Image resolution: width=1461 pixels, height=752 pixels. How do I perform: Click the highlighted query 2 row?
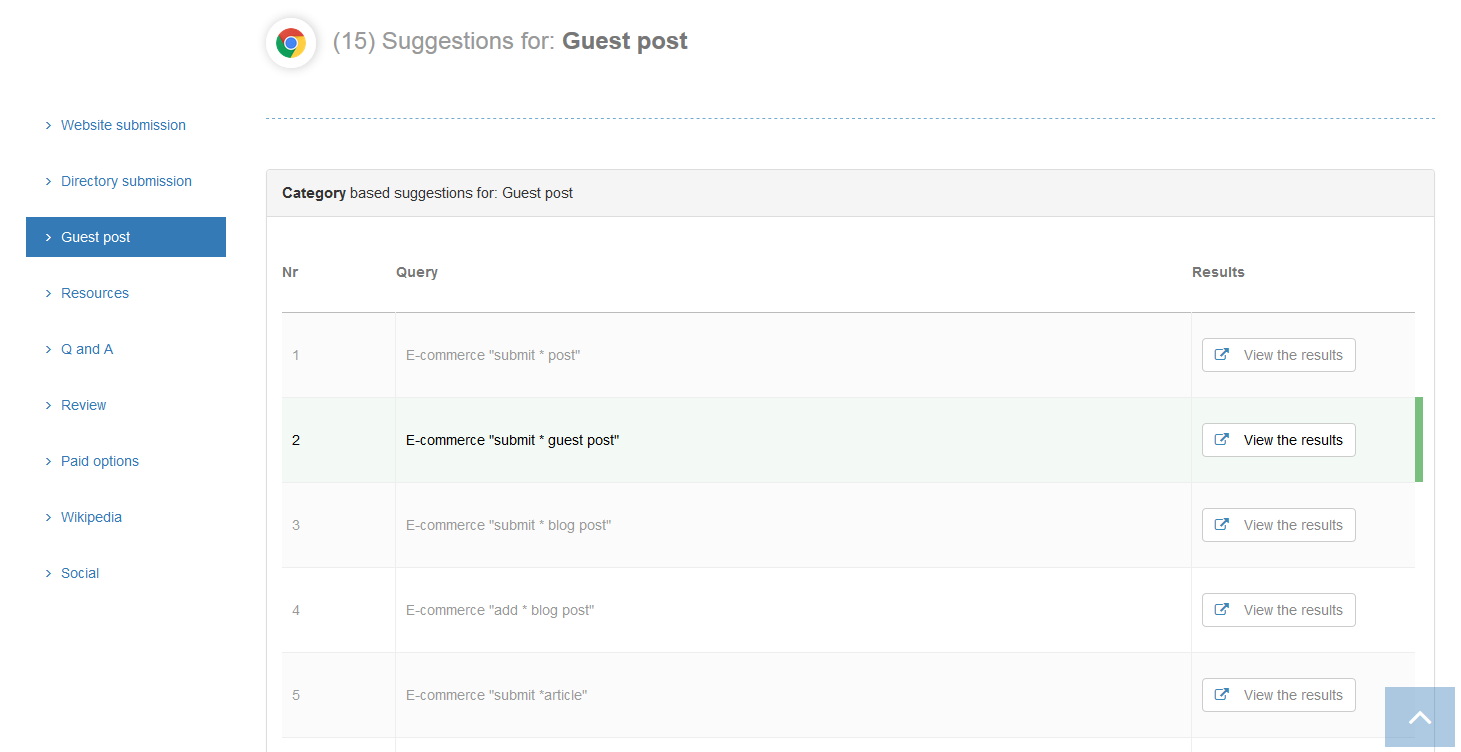(x=700, y=440)
